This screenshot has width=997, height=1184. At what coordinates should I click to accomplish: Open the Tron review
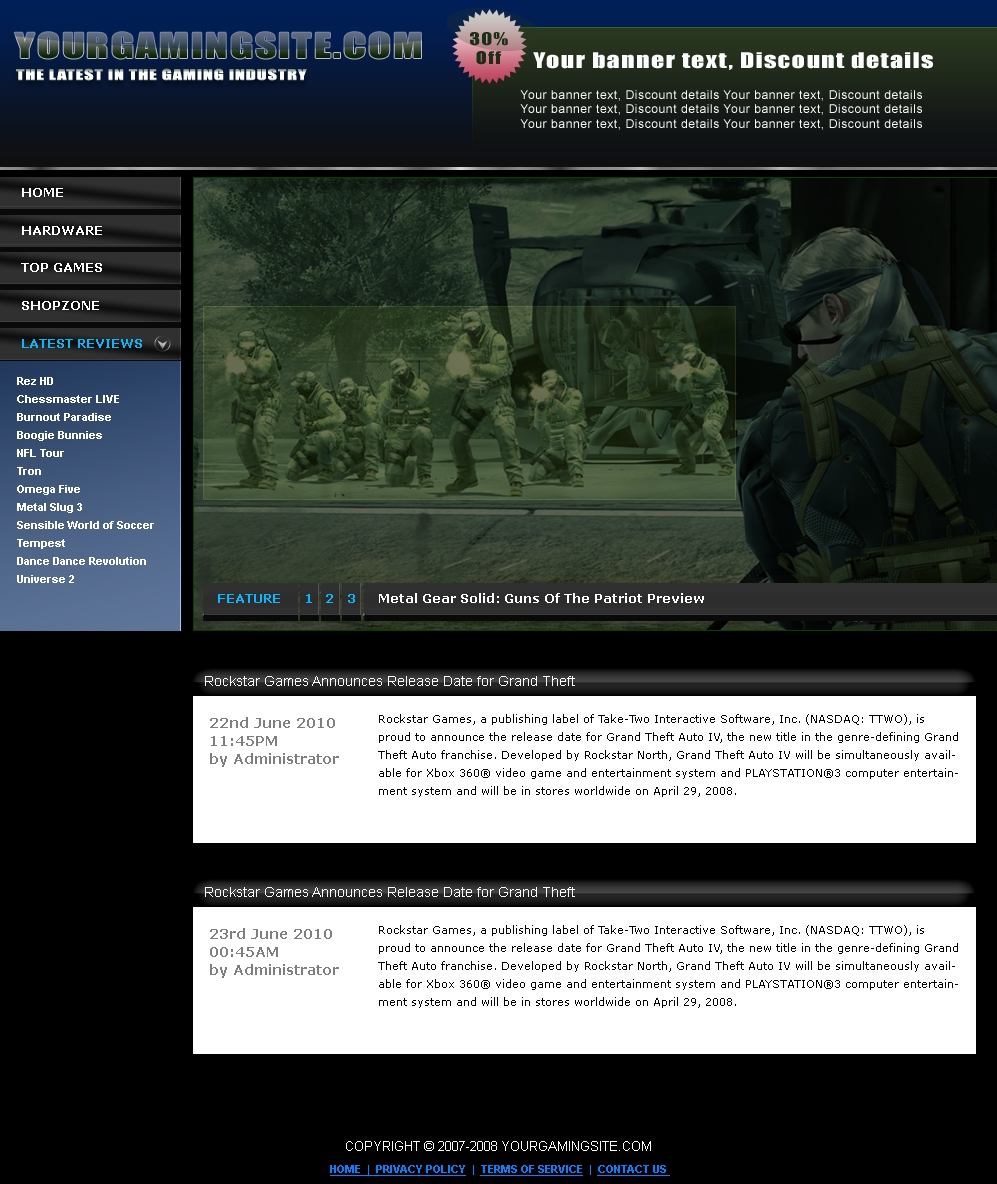click(29, 471)
